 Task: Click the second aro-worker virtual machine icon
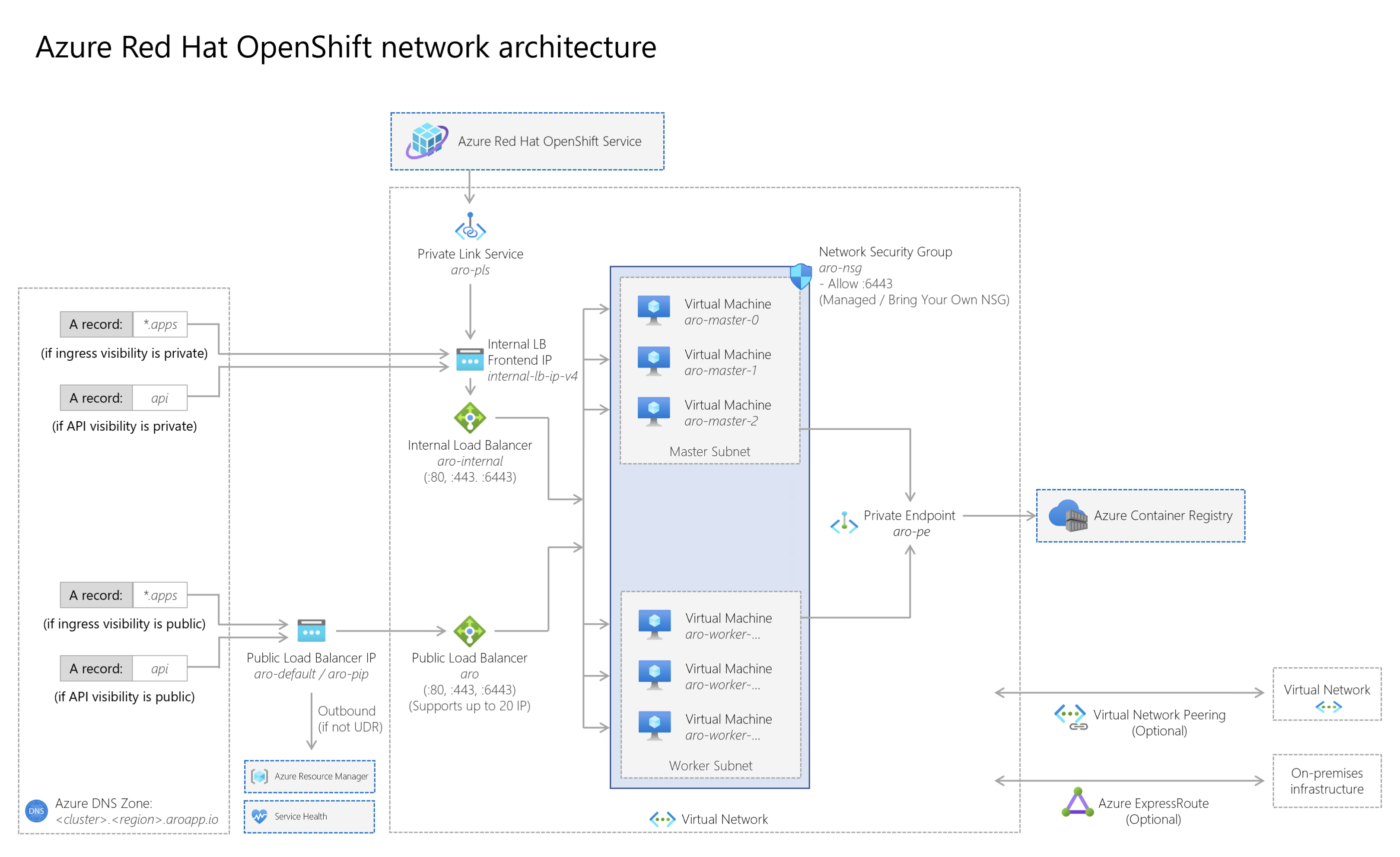pyautogui.click(x=655, y=675)
